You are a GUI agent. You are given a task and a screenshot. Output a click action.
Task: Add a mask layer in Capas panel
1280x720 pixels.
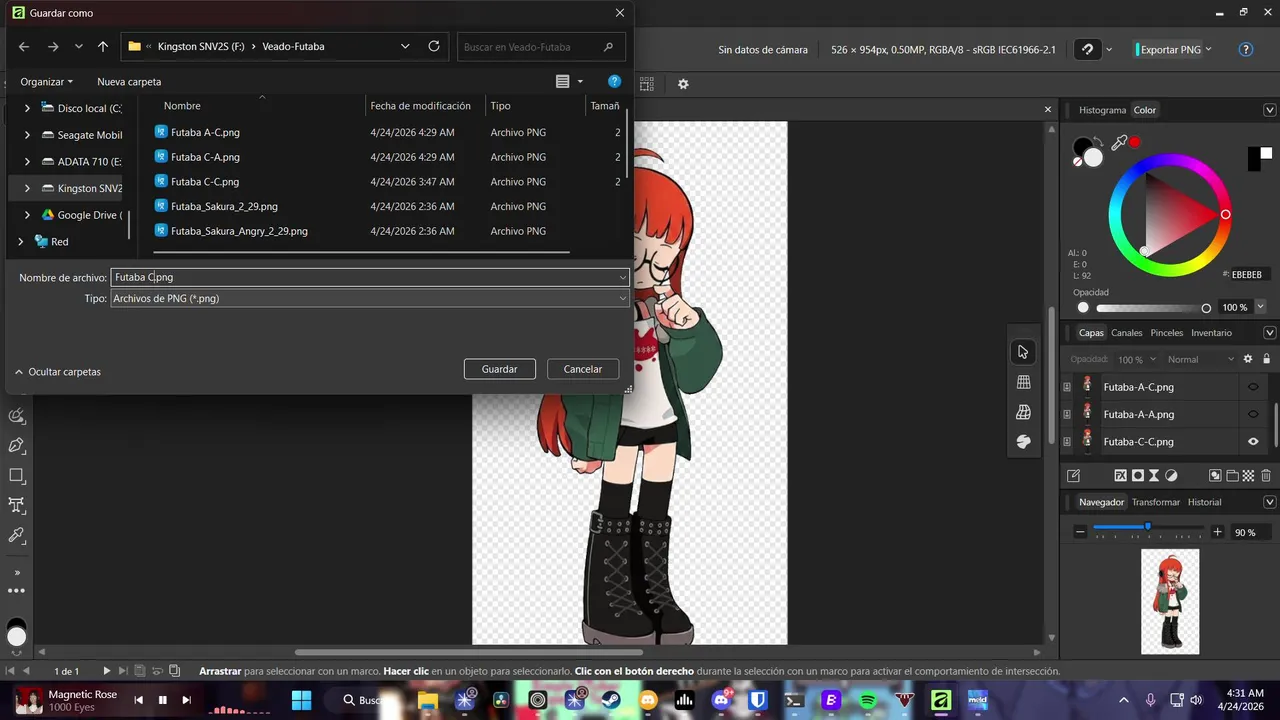(x=1137, y=476)
